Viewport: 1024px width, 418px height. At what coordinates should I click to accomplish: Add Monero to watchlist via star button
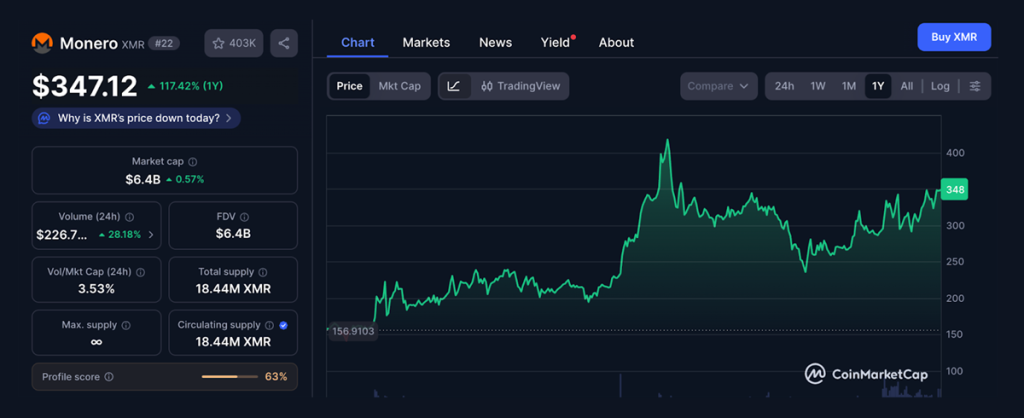235,43
